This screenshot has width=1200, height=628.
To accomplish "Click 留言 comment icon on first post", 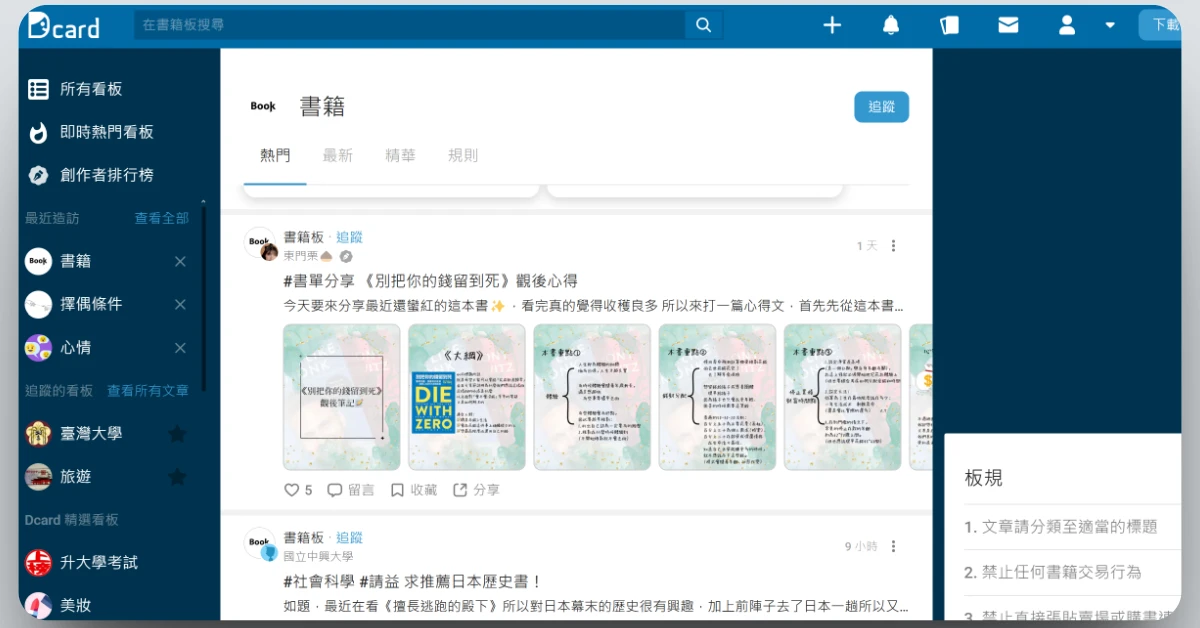I will click(351, 490).
